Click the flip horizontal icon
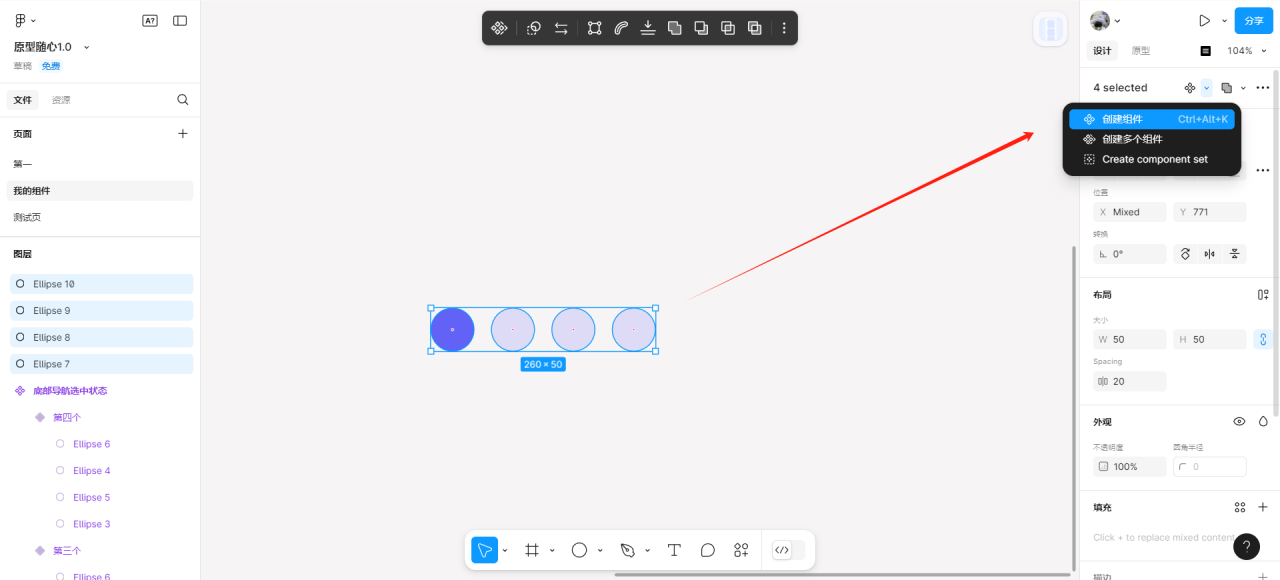Viewport: 1280px width, 580px height. pos(1210,254)
